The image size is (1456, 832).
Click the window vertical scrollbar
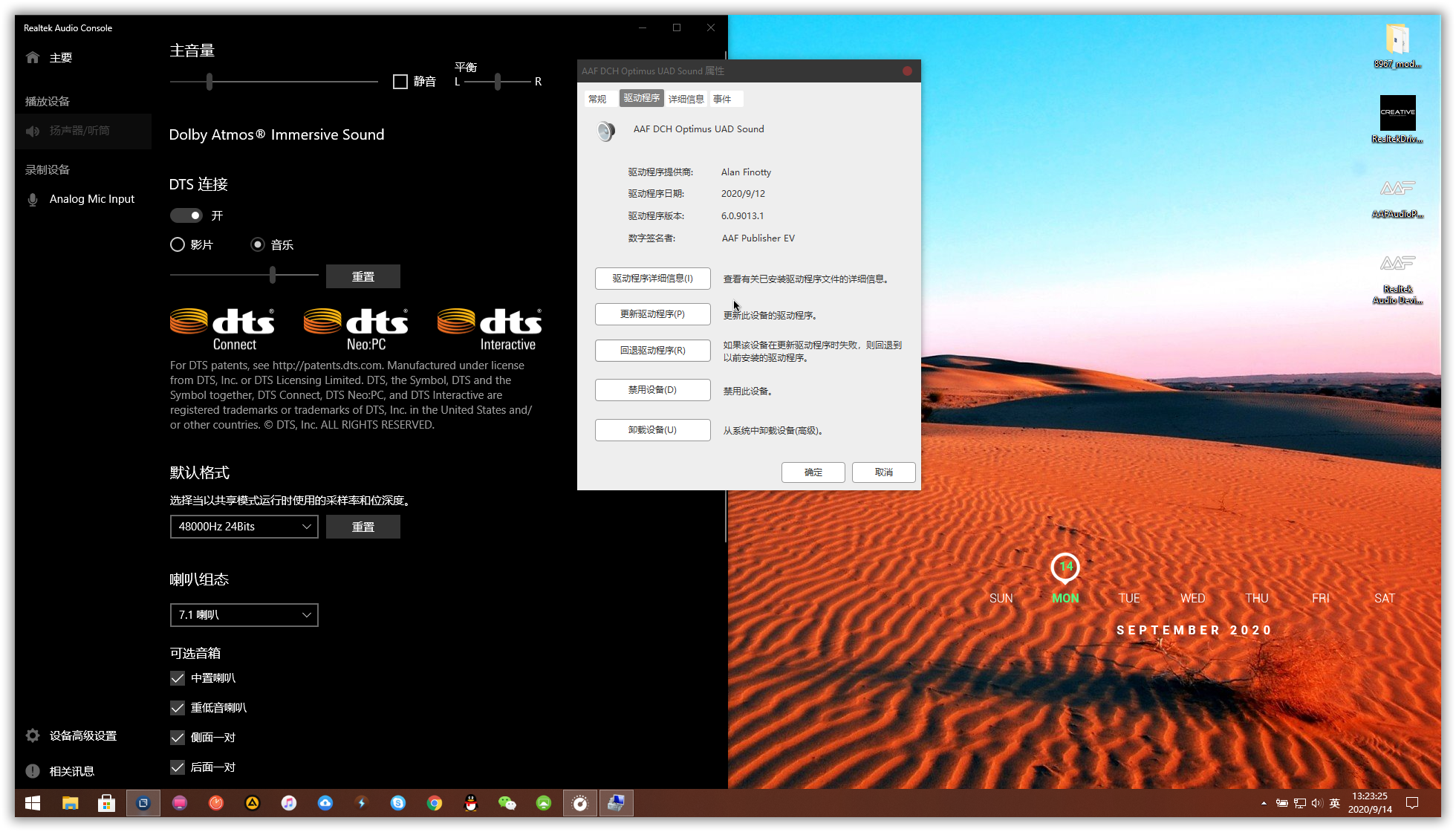(726, 297)
